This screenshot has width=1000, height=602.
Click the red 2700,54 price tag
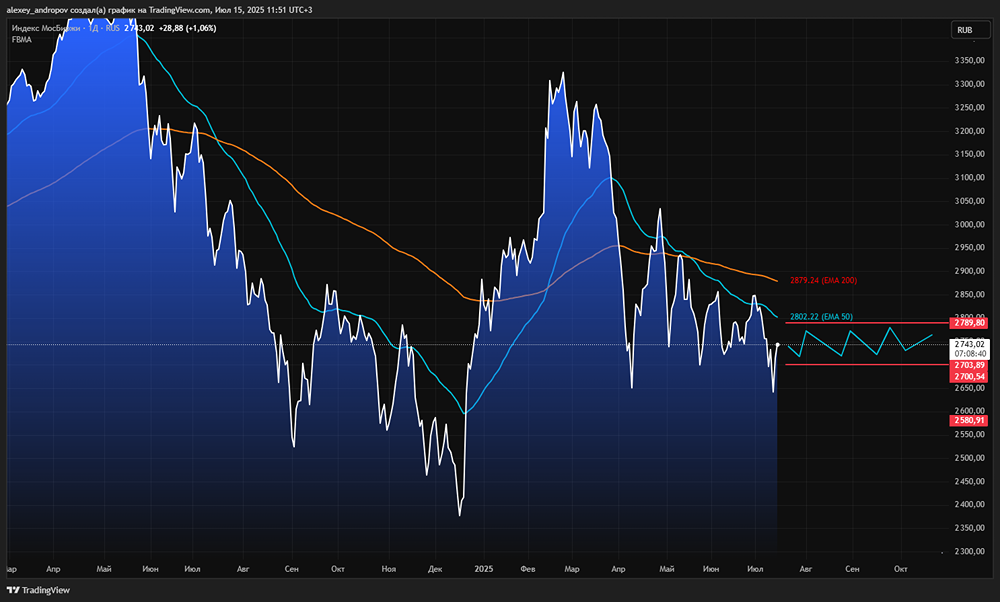[x=970, y=376]
